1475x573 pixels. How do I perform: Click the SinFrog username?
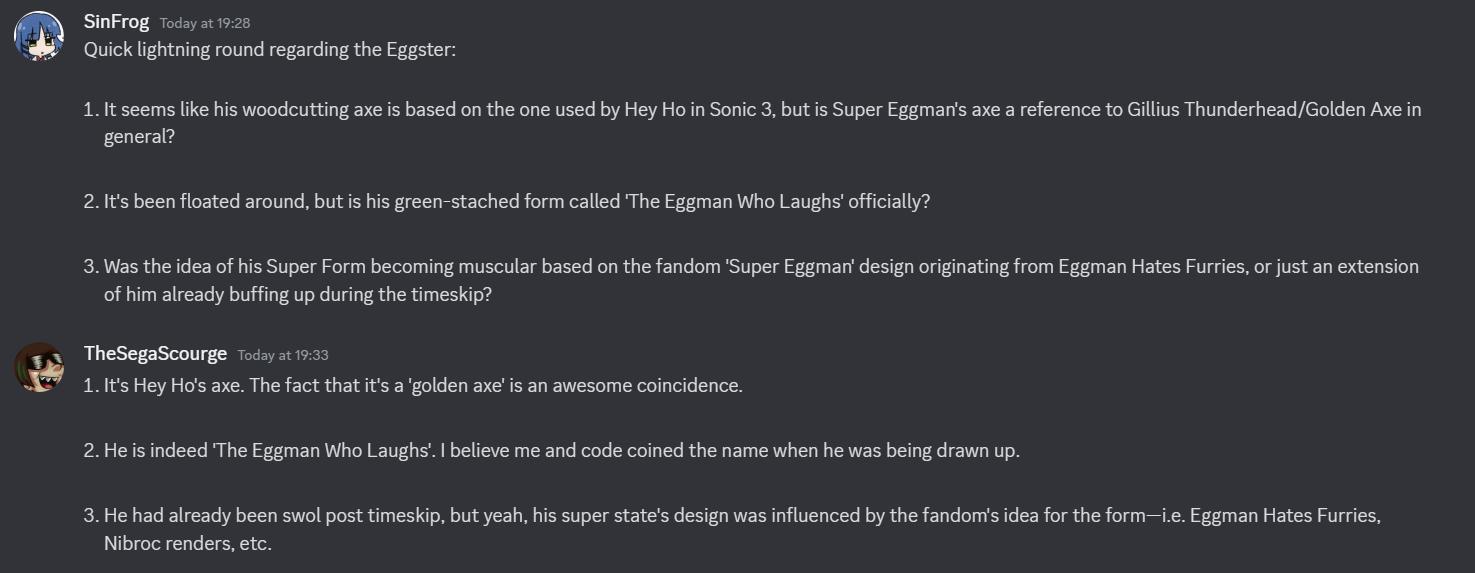click(x=116, y=22)
